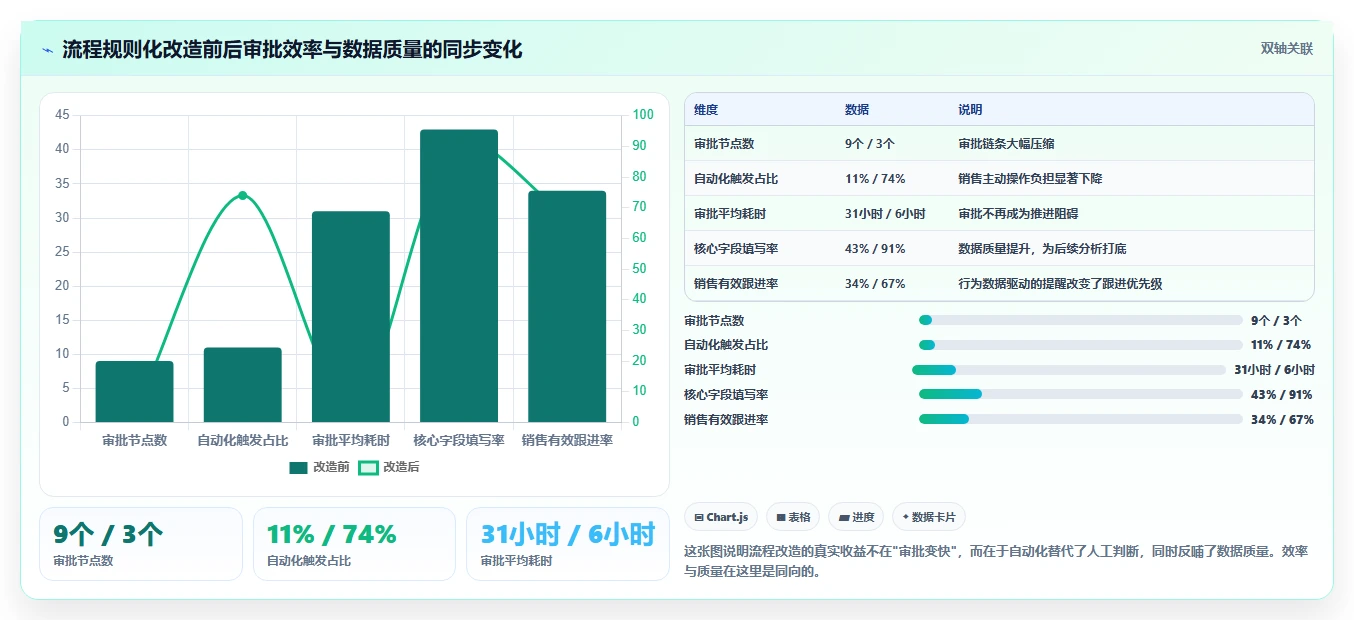Click the 31小时 / 6小时 data card
The image size is (1354, 620).
[568, 544]
